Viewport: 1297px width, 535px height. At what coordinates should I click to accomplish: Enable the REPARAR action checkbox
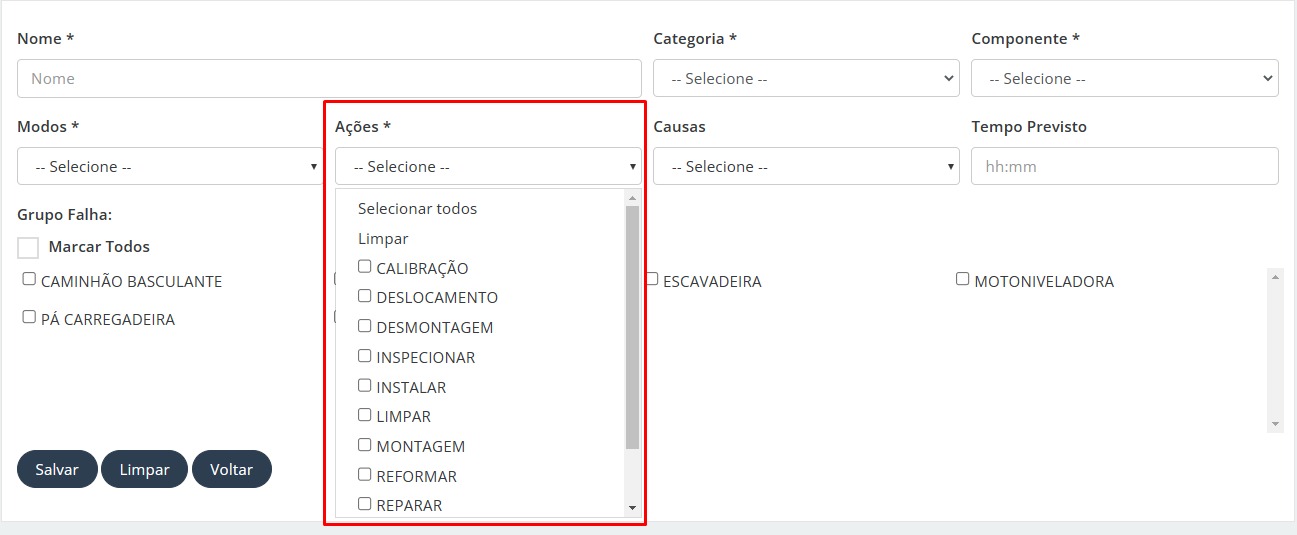(365, 504)
